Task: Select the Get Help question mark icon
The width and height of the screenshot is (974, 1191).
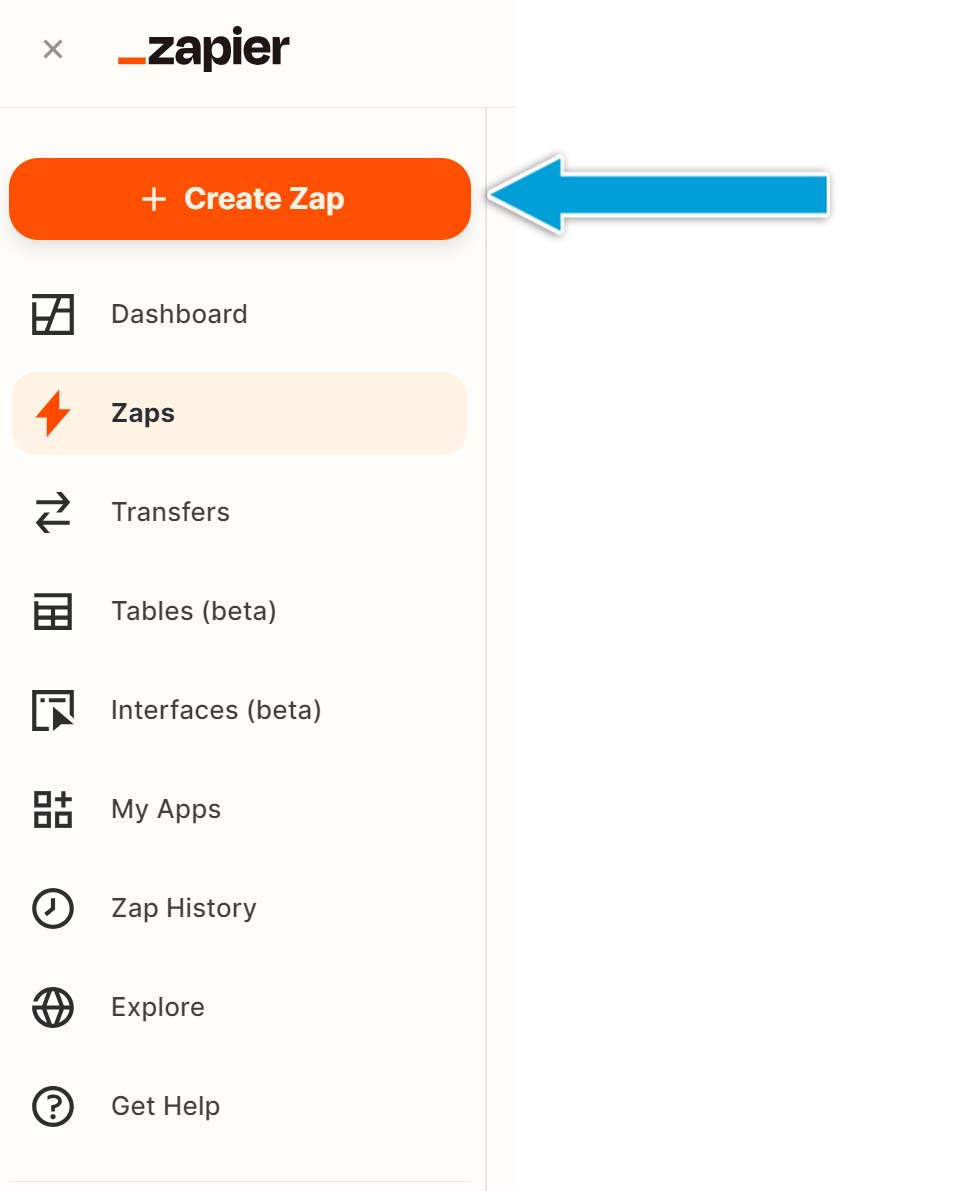Action: click(x=52, y=1106)
